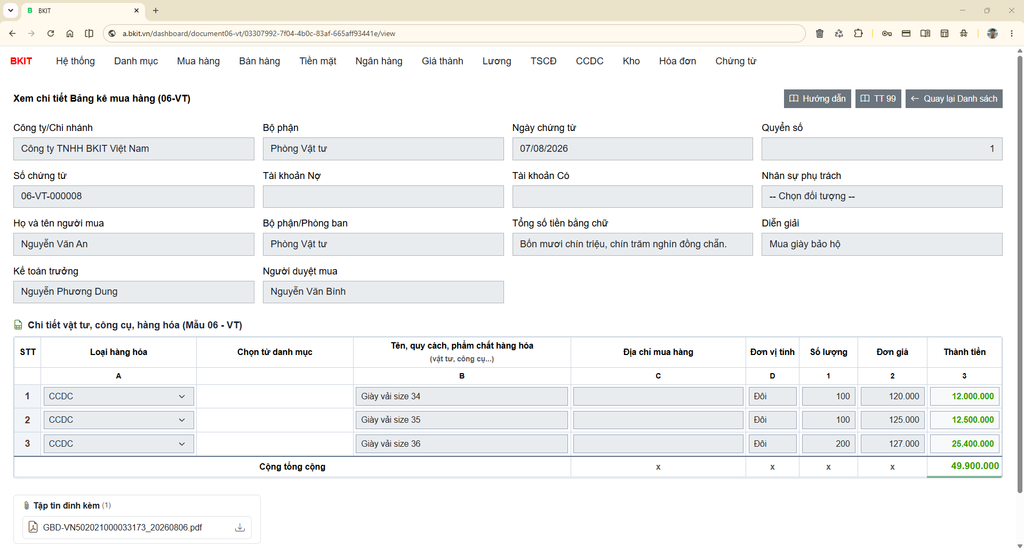Open the Chứng từ menu
Viewport: 1024px width, 550px height.
pos(735,61)
